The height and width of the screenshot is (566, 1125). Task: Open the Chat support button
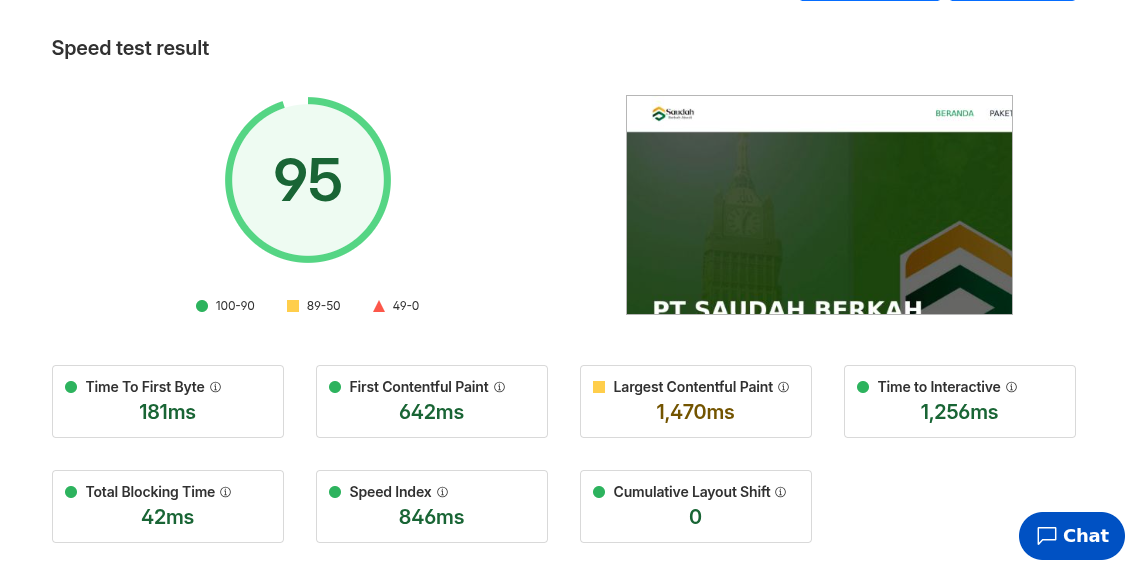coord(1072,536)
